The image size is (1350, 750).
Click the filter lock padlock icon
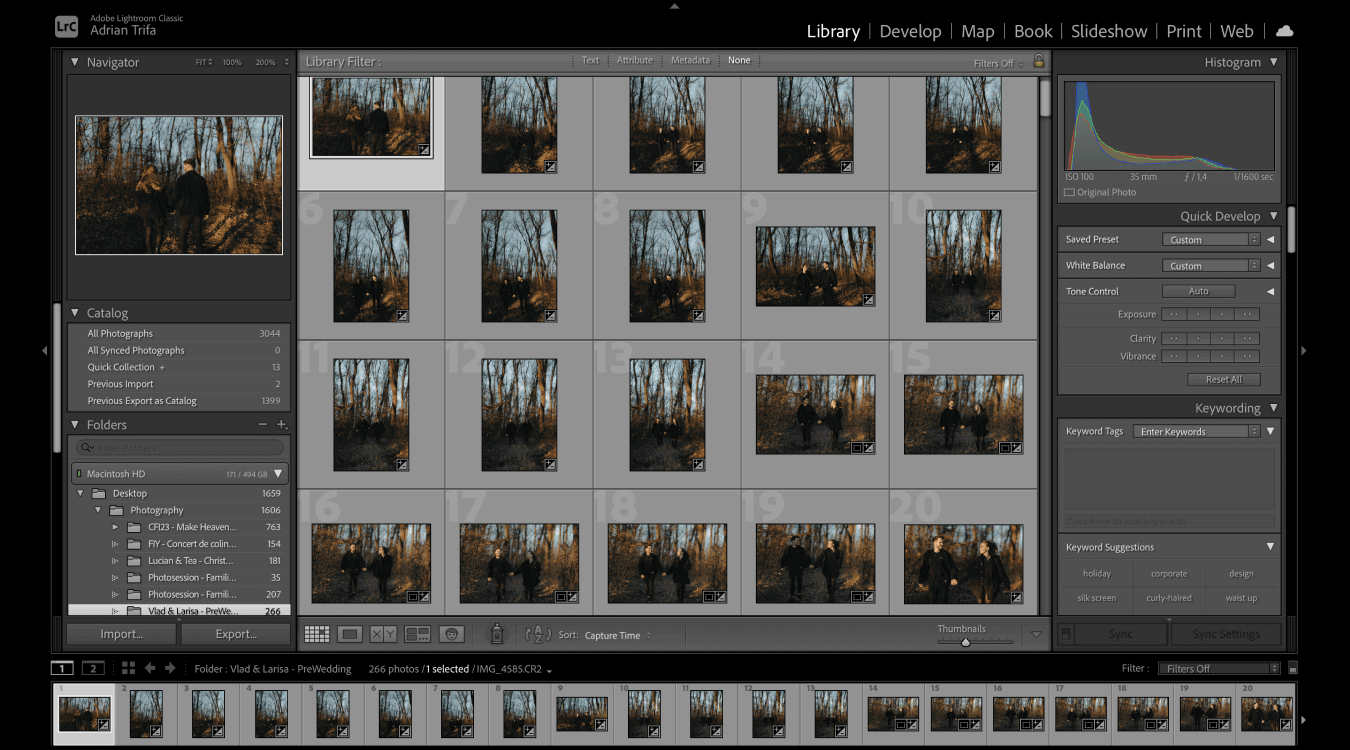click(x=1039, y=61)
